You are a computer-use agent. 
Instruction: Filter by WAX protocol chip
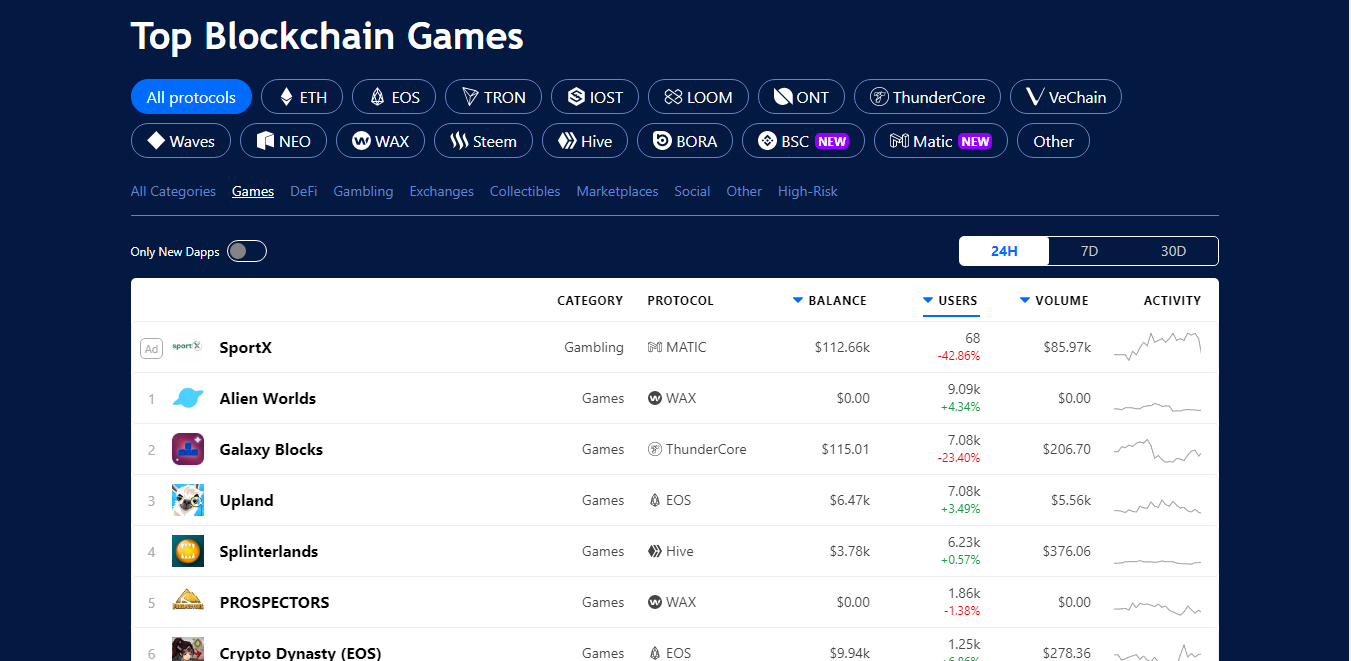(380, 141)
